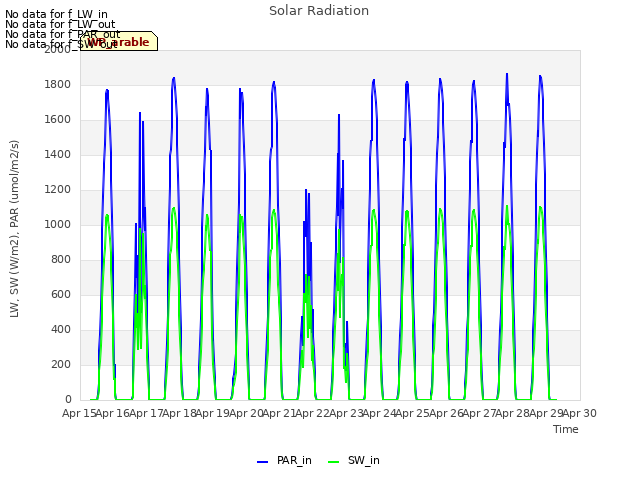The image size is (640, 480).
Task: Click the Apr 20 x-axis tick label
Action: 246,413
